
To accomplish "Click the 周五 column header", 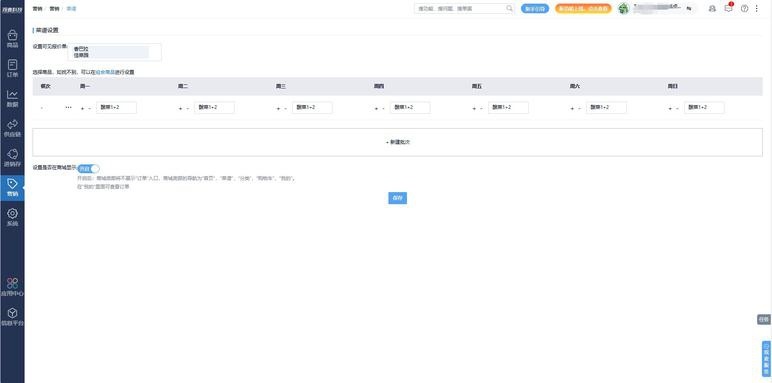I will 477,86.
